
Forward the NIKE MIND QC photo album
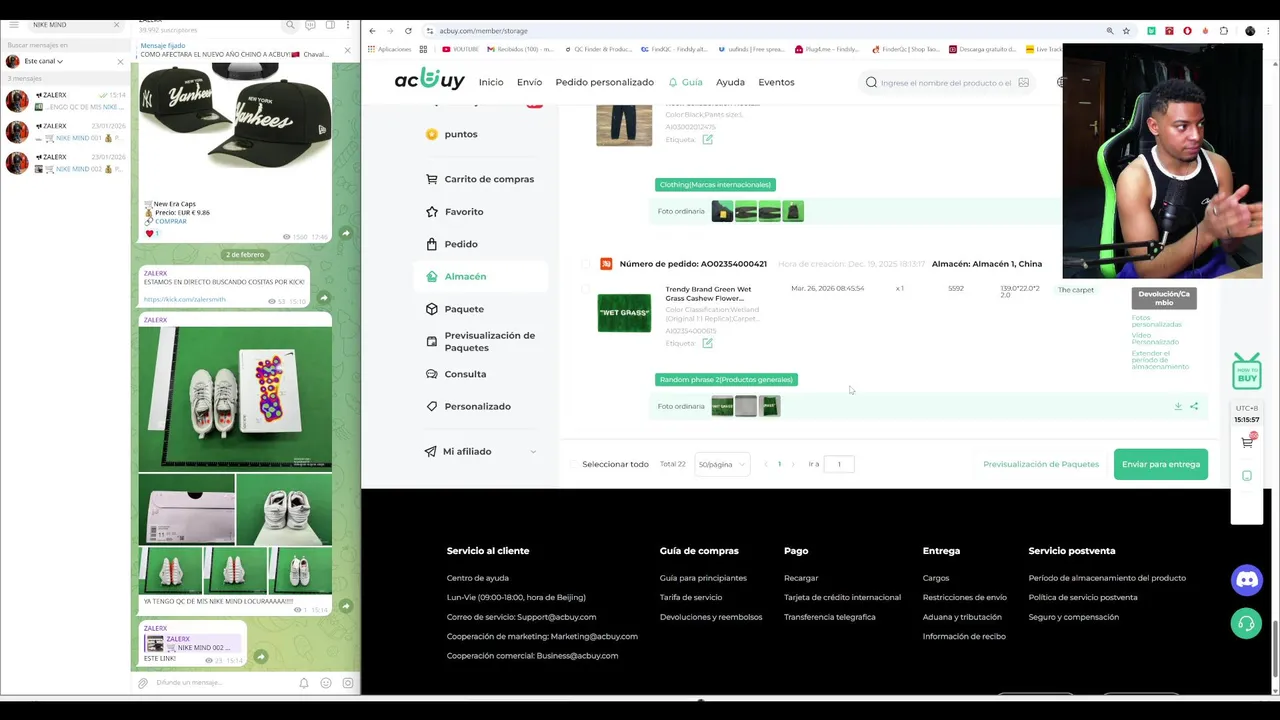pos(346,605)
